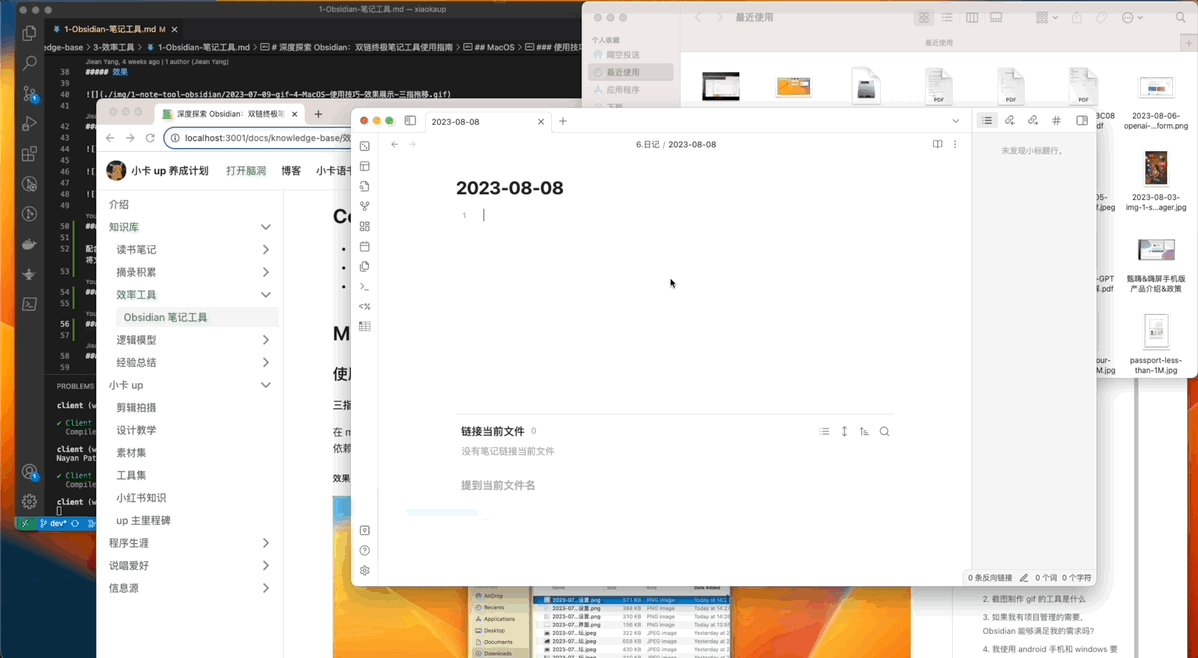Screen dimensions: 1198x658
Task: Show backlinks panel in Obsidian right sidebar
Action: pos(1010,121)
